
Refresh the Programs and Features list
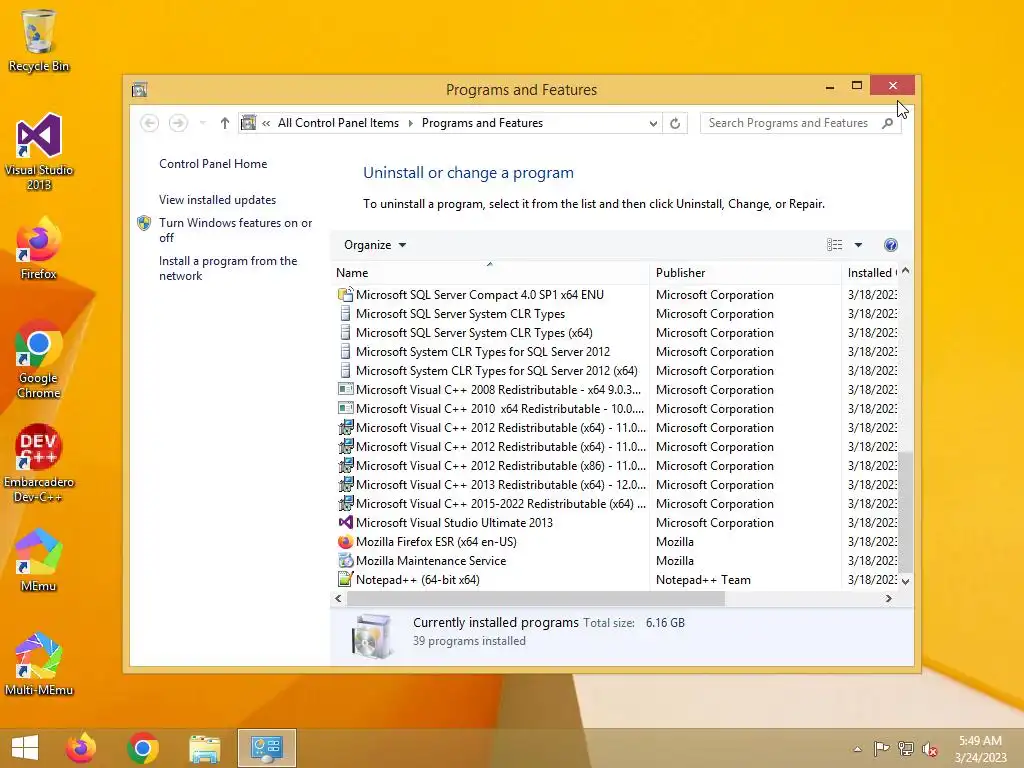click(x=675, y=123)
